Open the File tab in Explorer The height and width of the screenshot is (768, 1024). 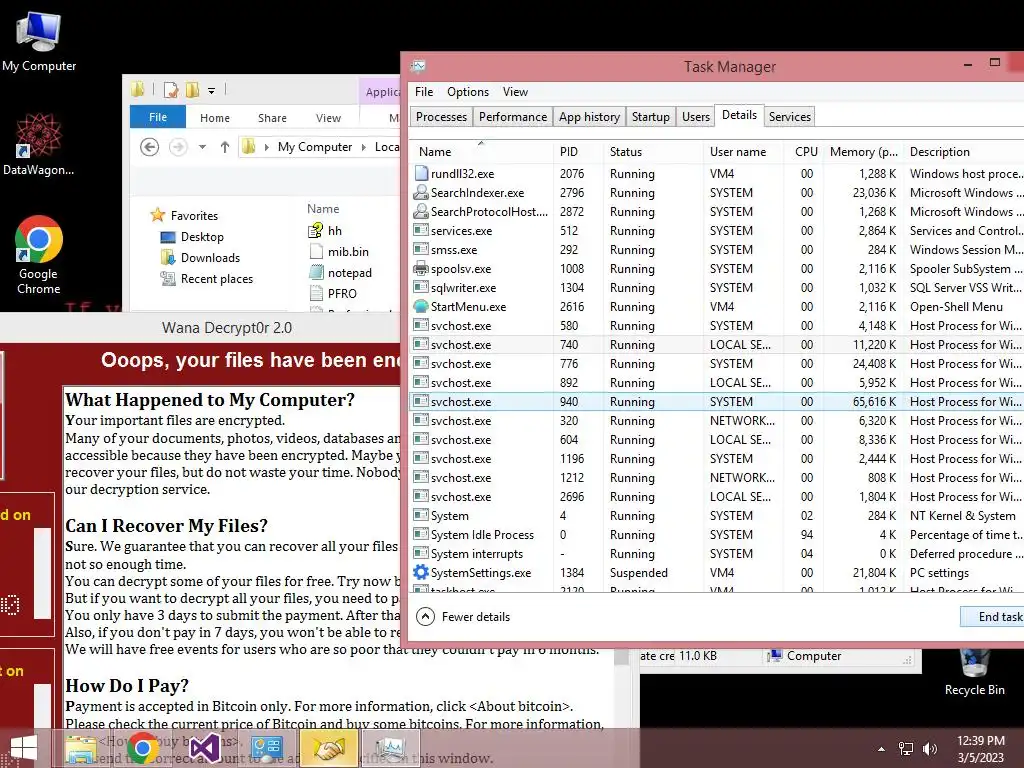pyautogui.click(x=158, y=117)
